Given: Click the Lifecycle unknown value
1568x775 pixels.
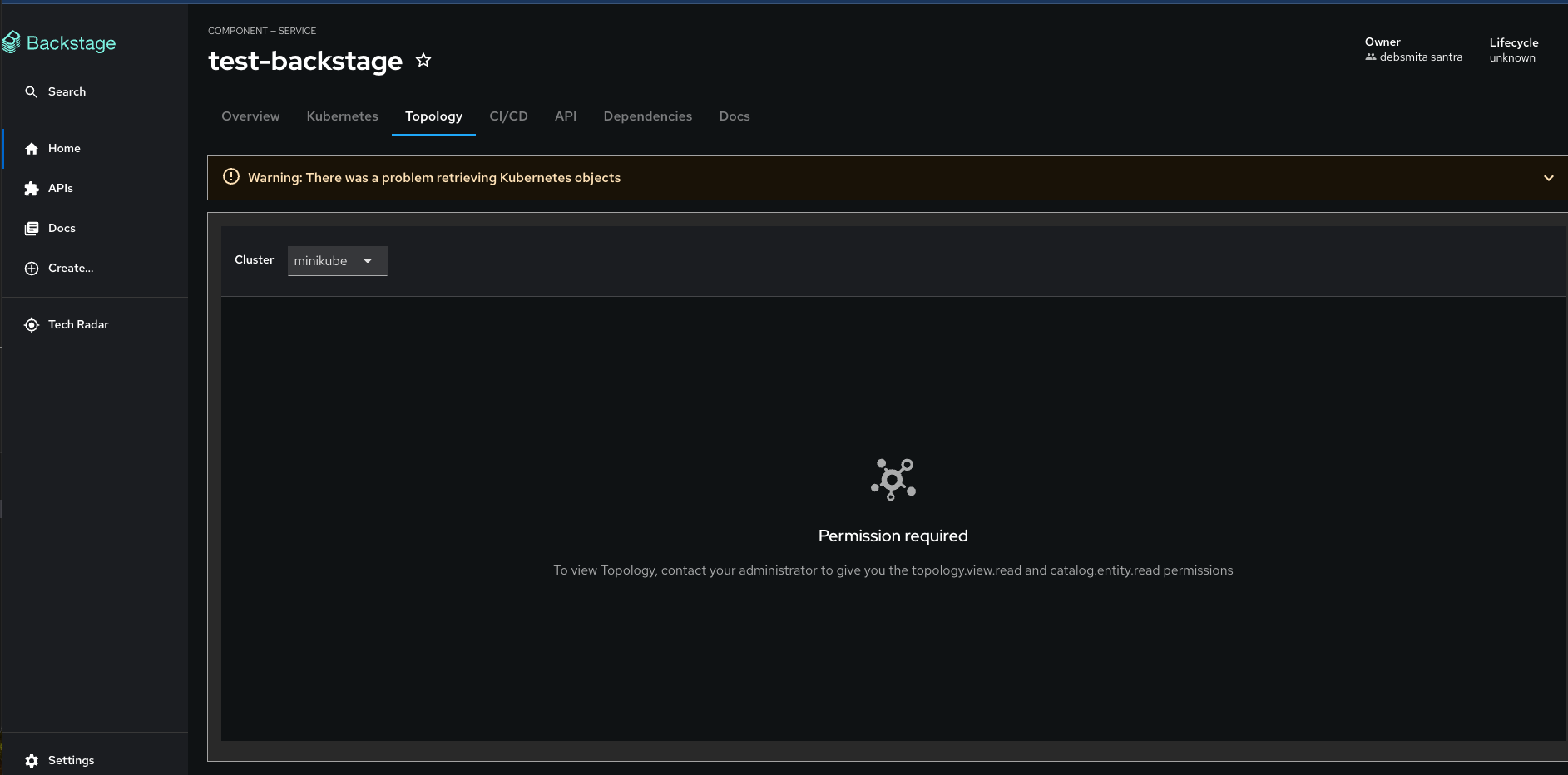Looking at the screenshot, I should [x=1512, y=58].
